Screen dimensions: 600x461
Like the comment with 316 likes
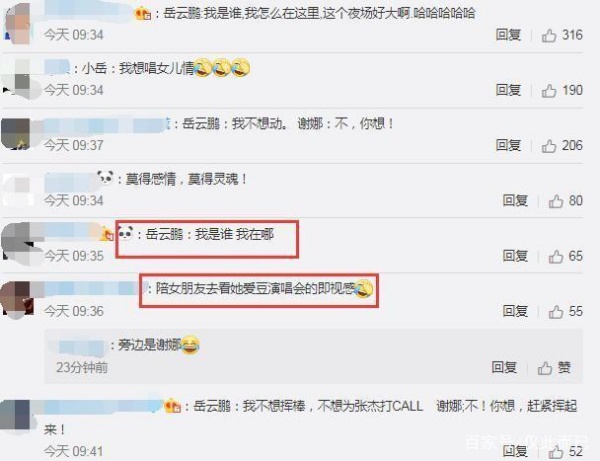(549, 36)
